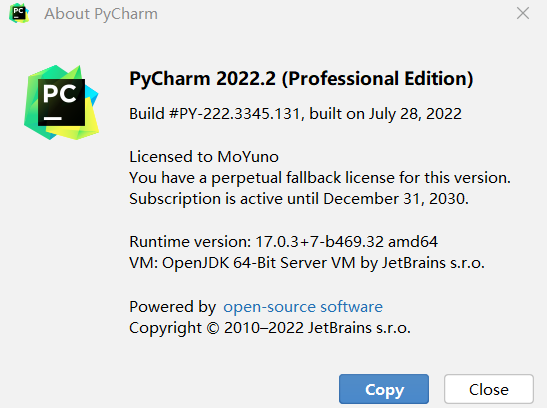The height and width of the screenshot is (408, 547).
Task: Click the December 31, 2030 expiry date
Action: point(396,199)
